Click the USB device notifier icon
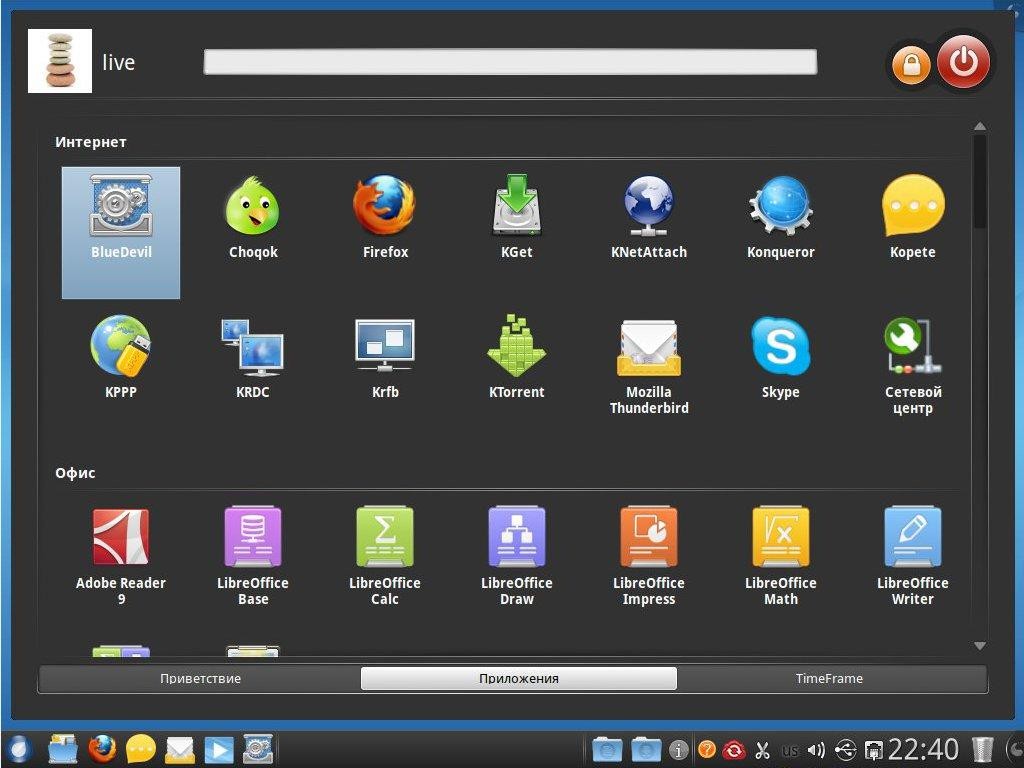The height and width of the screenshot is (768, 1024). pos(846,750)
